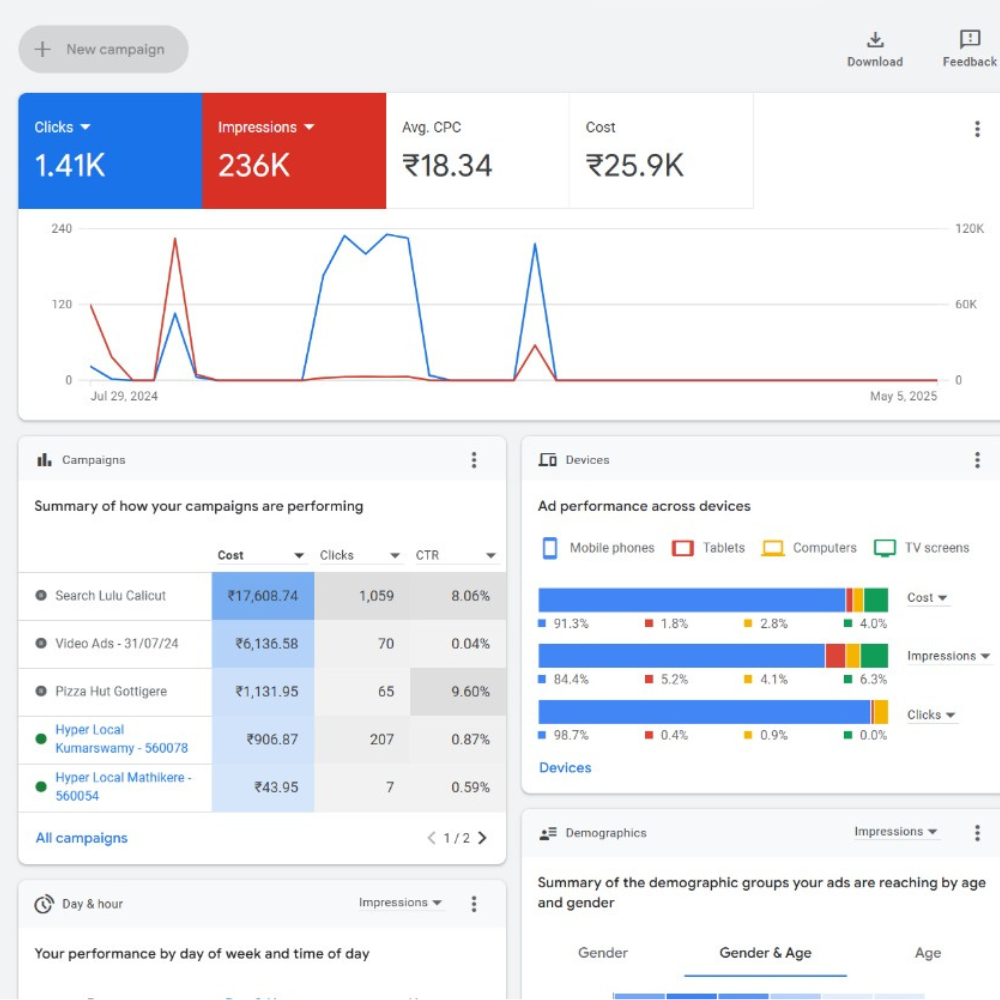Select the Gender tab in Demographics

(x=602, y=953)
